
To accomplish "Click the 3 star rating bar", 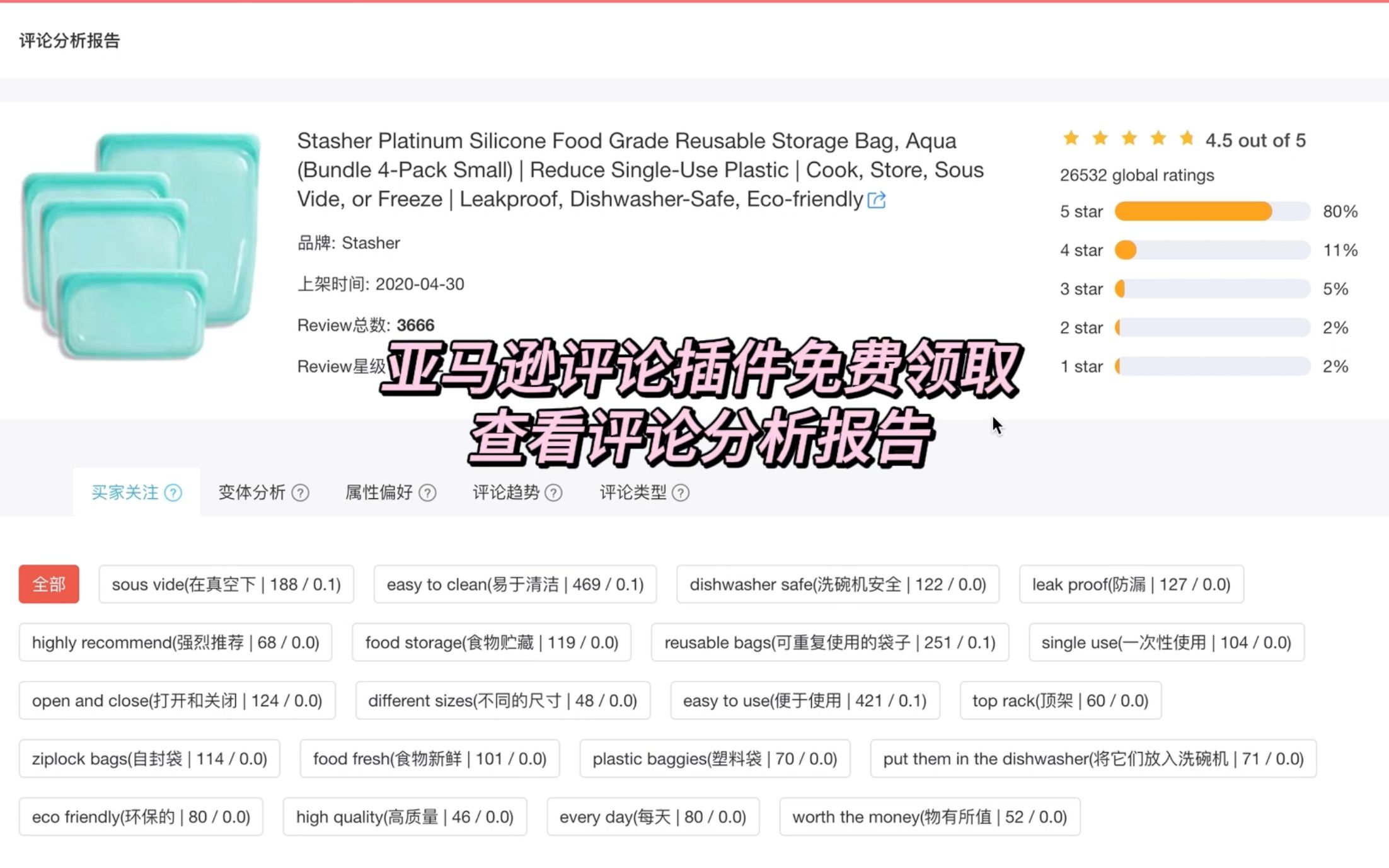I will (x=1213, y=288).
